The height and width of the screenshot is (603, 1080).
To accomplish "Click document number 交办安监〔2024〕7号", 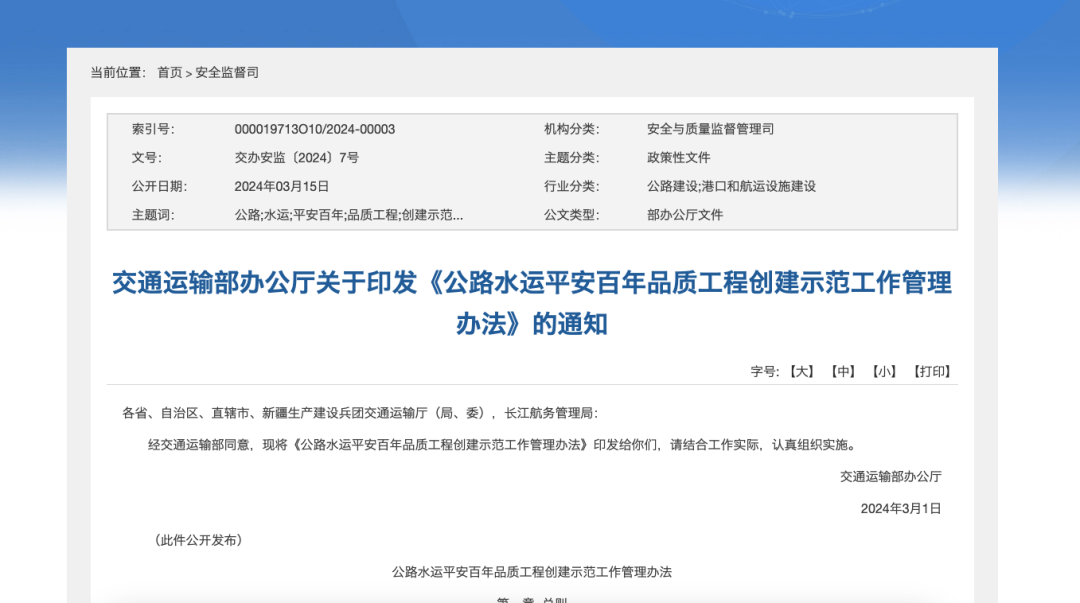I will (x=296, y=158).
